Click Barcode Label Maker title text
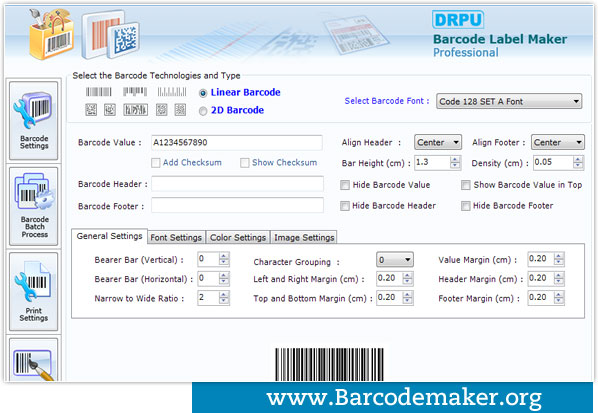The image size is (598, 413). click(500, 39)
